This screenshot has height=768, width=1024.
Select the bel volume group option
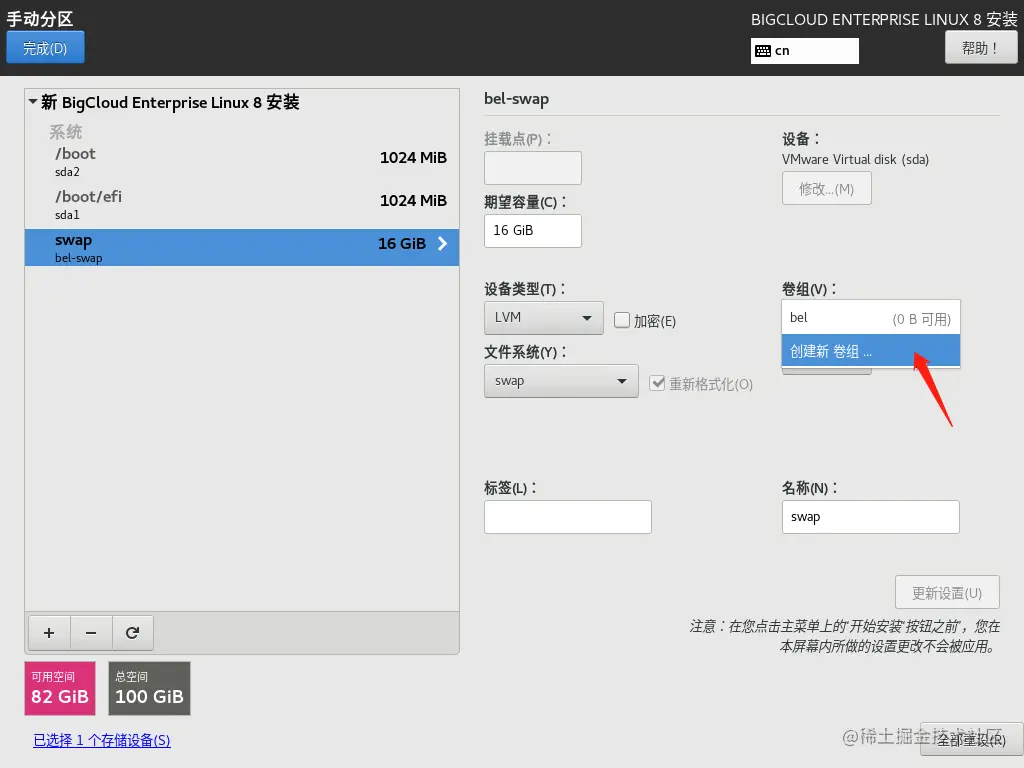pos(871,318)
